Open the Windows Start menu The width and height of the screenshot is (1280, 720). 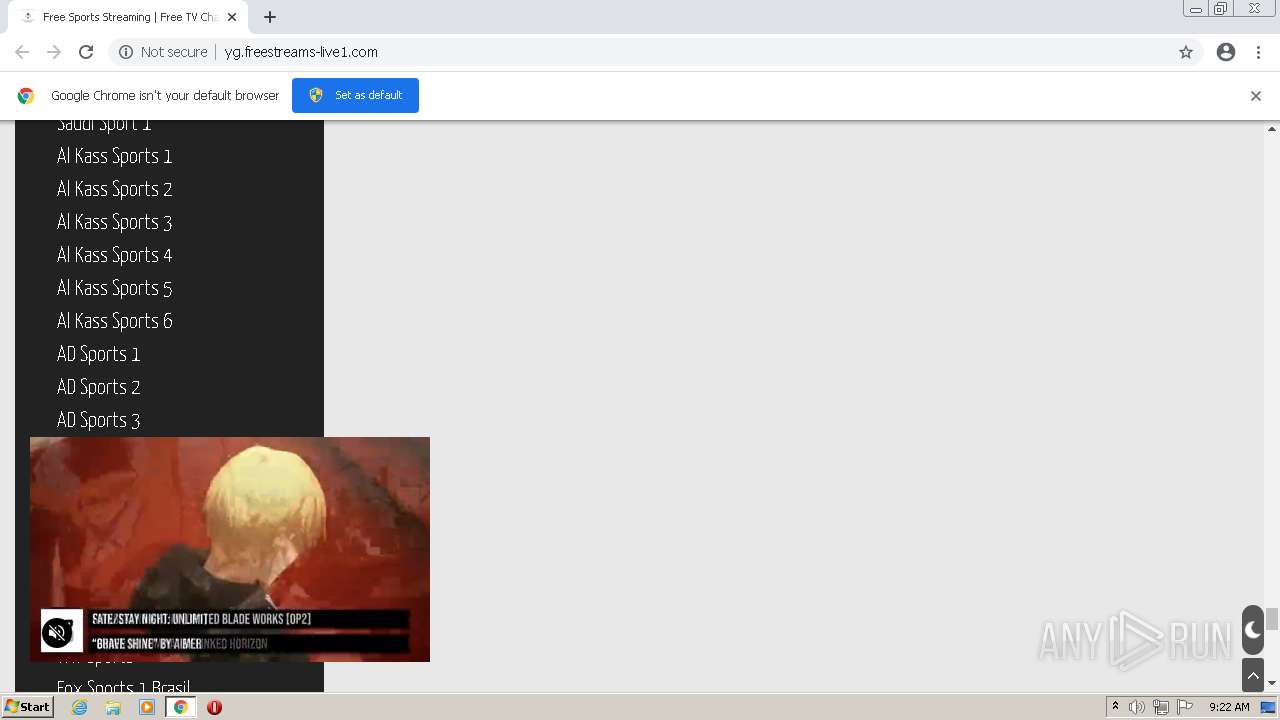point(27,707)
